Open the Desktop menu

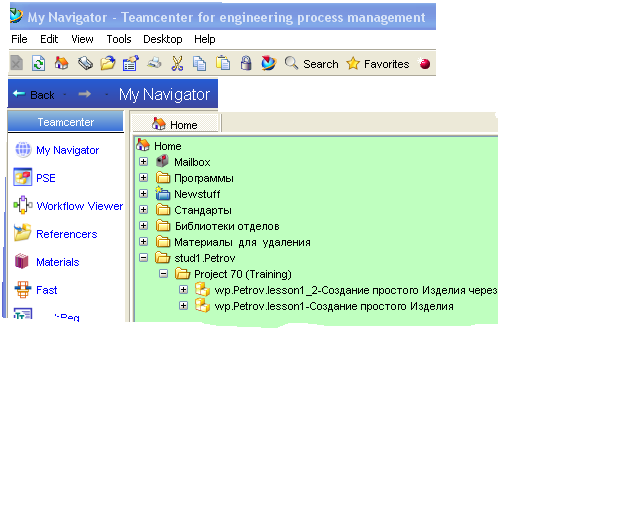[x=162, y=39]
